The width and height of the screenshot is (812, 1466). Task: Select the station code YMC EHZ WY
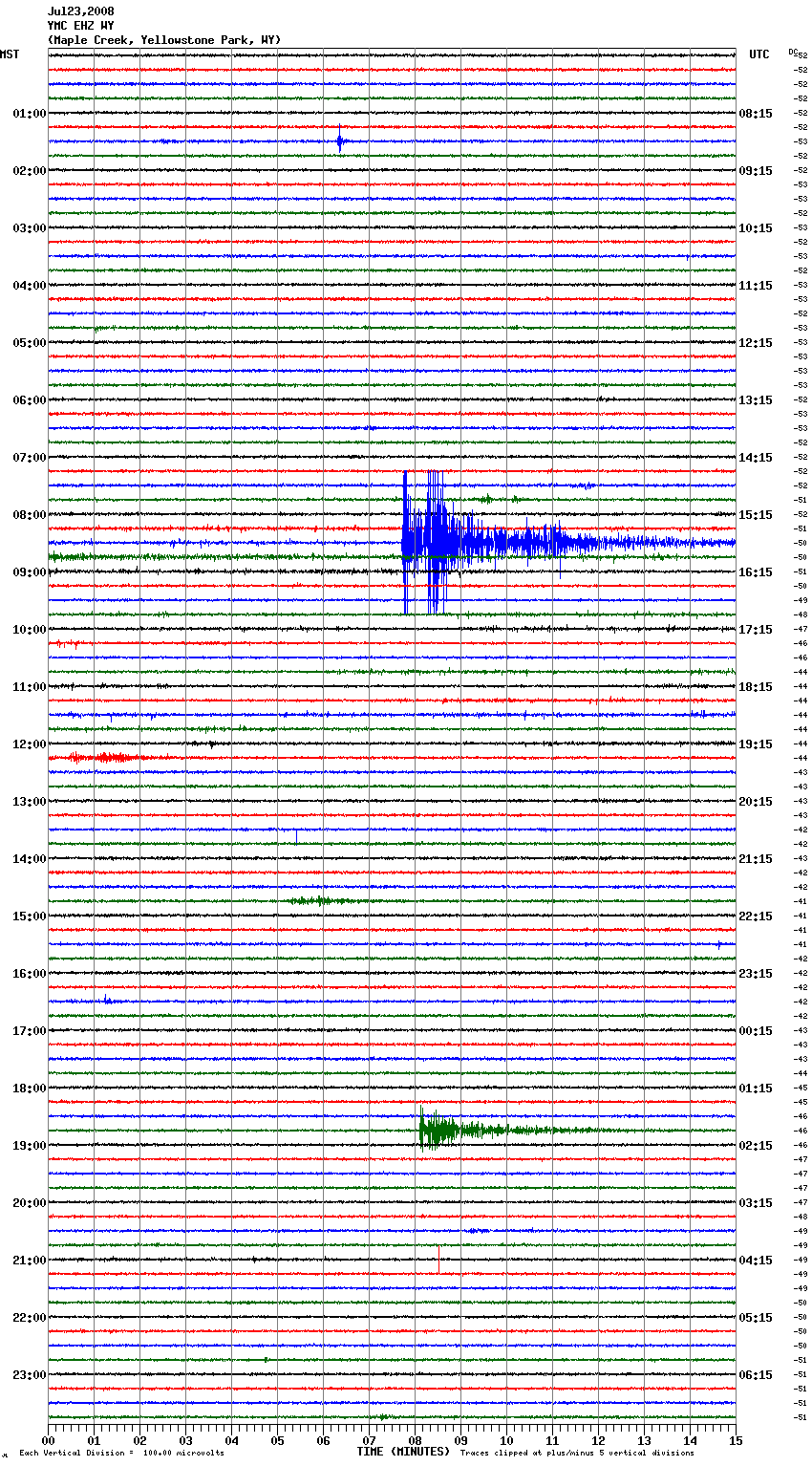point(81,26)
